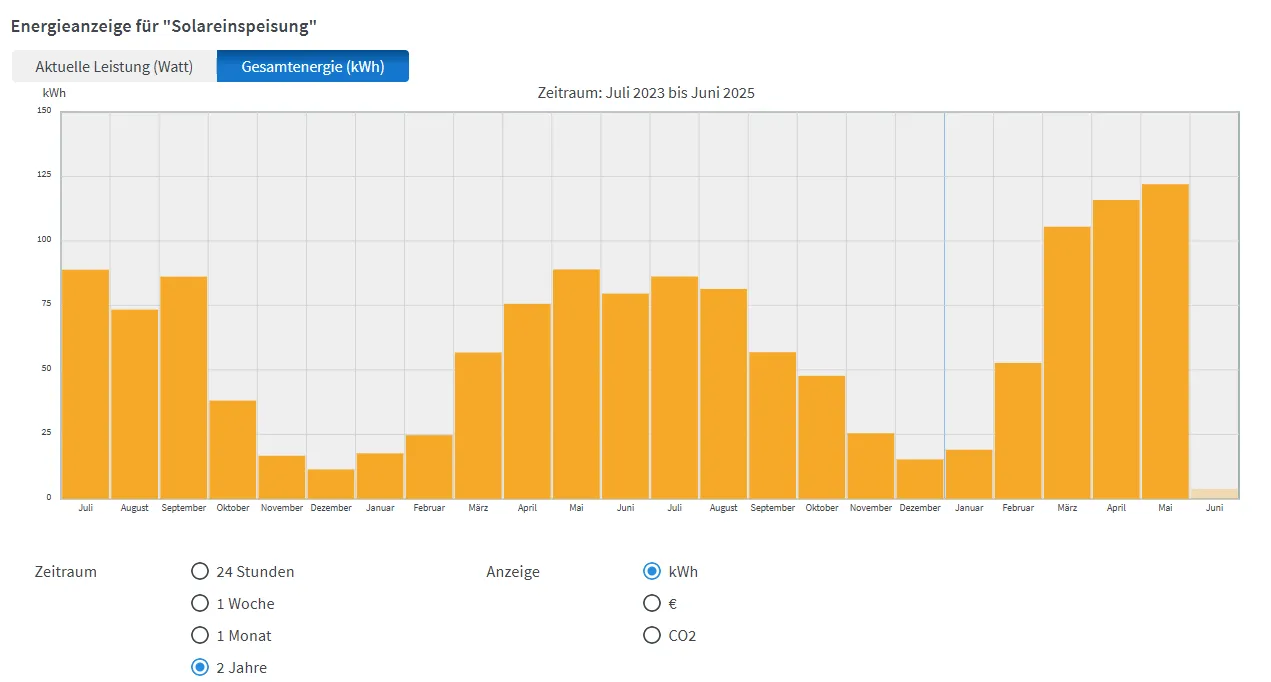Set Zeitraum to 1 Monat
This screenshot has height=682, width=1271.
200,636
